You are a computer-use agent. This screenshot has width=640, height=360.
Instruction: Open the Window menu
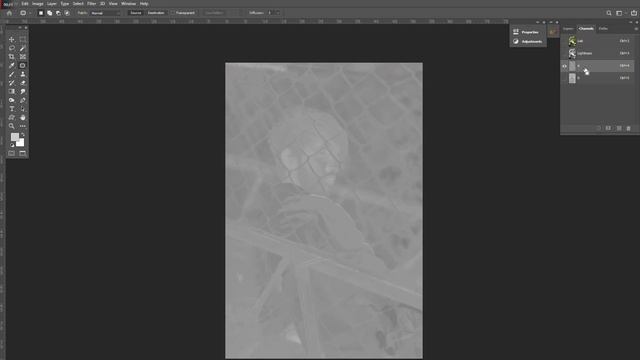coord(128,4)
